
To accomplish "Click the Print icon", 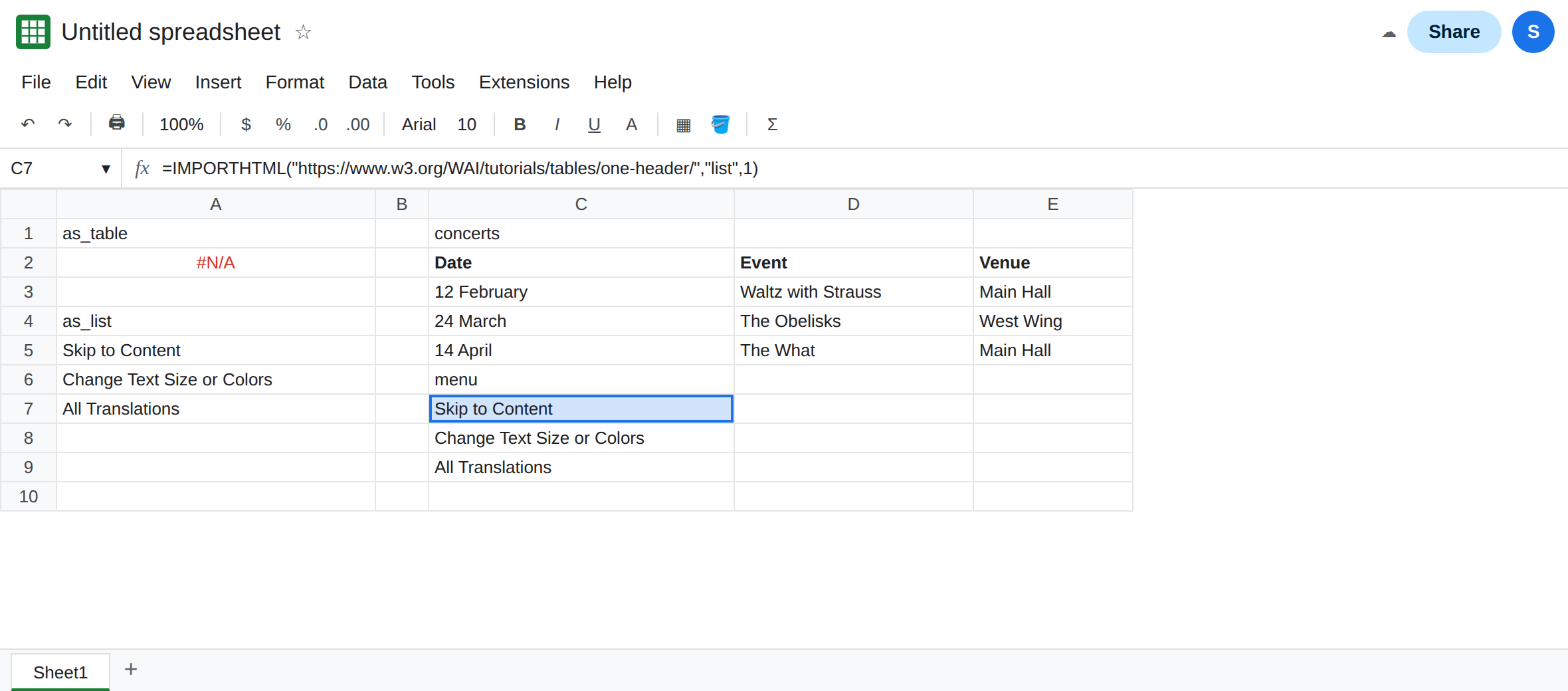I will click(x=117, y=123).
